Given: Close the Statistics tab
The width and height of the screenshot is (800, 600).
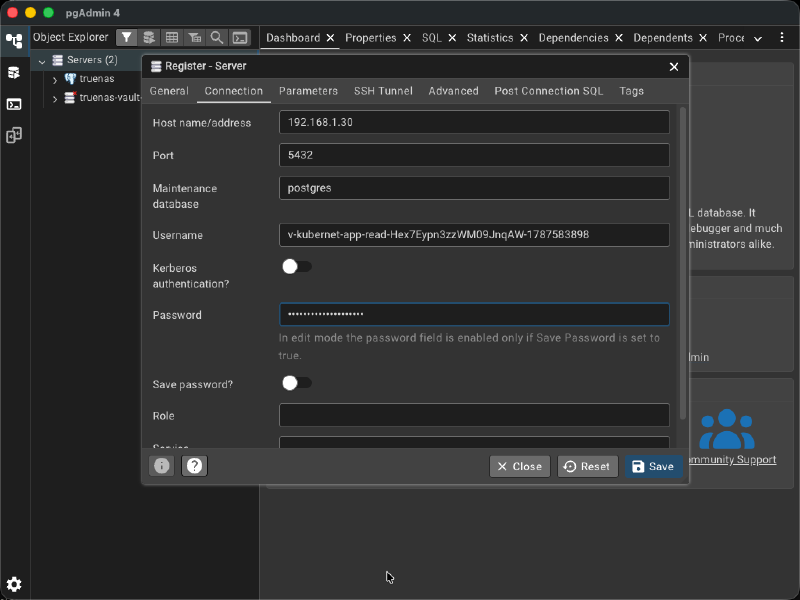Looking at the screenshot, I should pyautogui.click(x=524, y=38).
